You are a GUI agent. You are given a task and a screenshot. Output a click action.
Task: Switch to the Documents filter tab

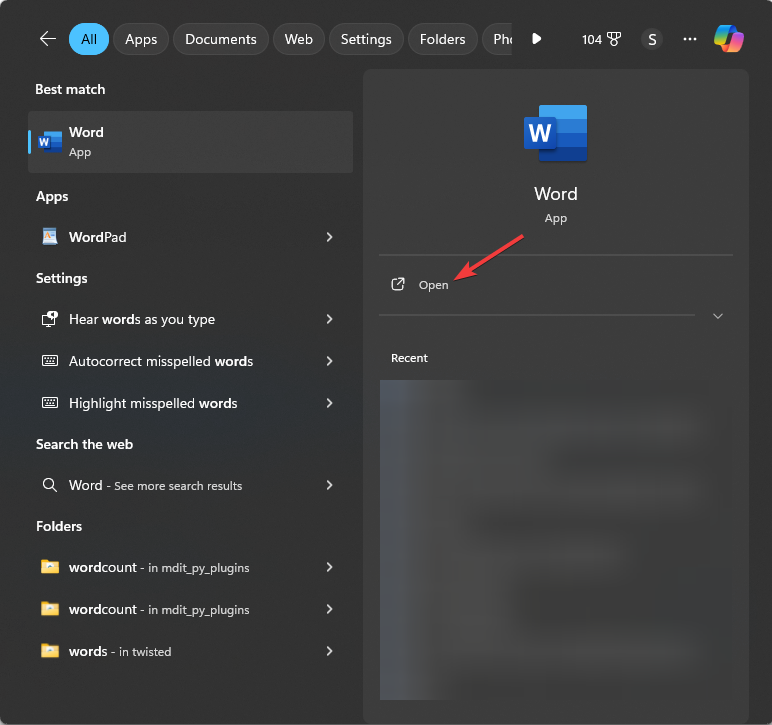pyautogui.click(x=221, y=39)
